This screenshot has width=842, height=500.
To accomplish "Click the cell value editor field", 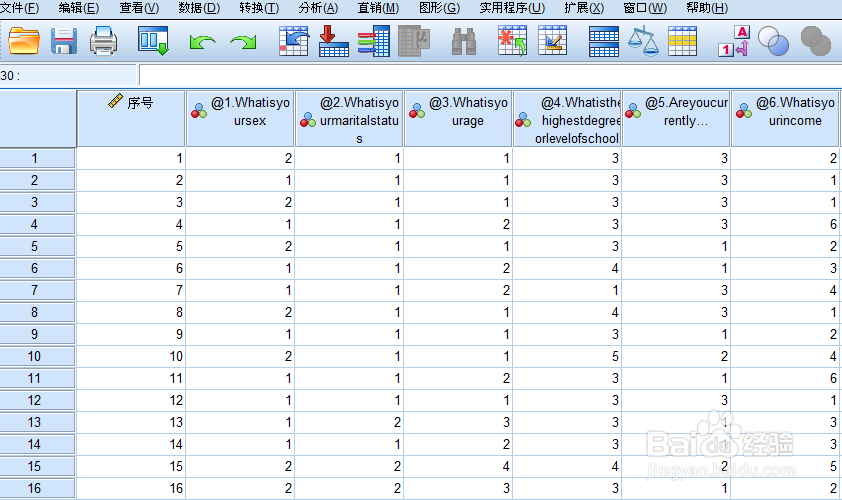I will 490,75.
